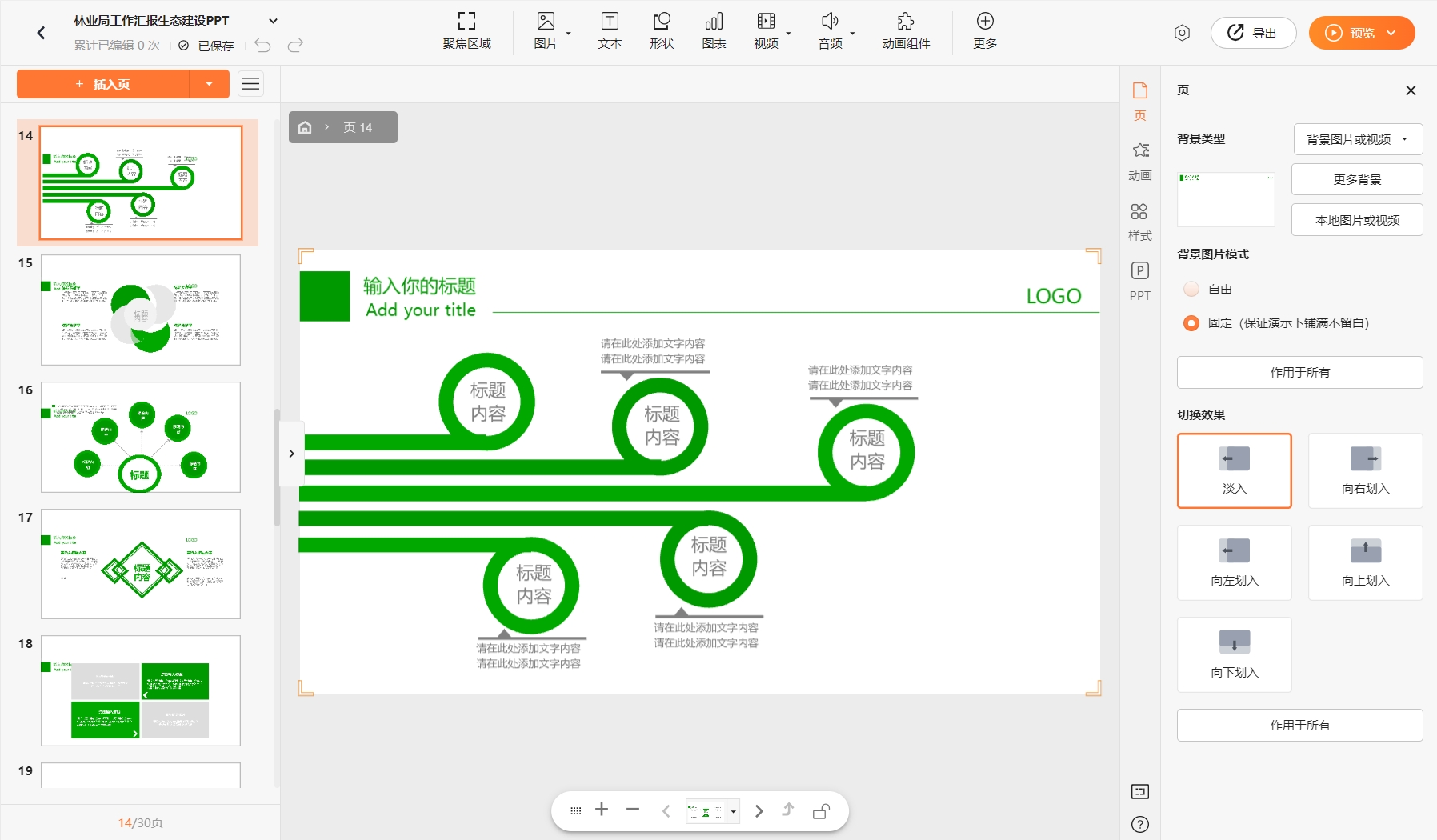Close the 页 properties panel
Screen dimensions: 1437x840
click(1411, 90)
